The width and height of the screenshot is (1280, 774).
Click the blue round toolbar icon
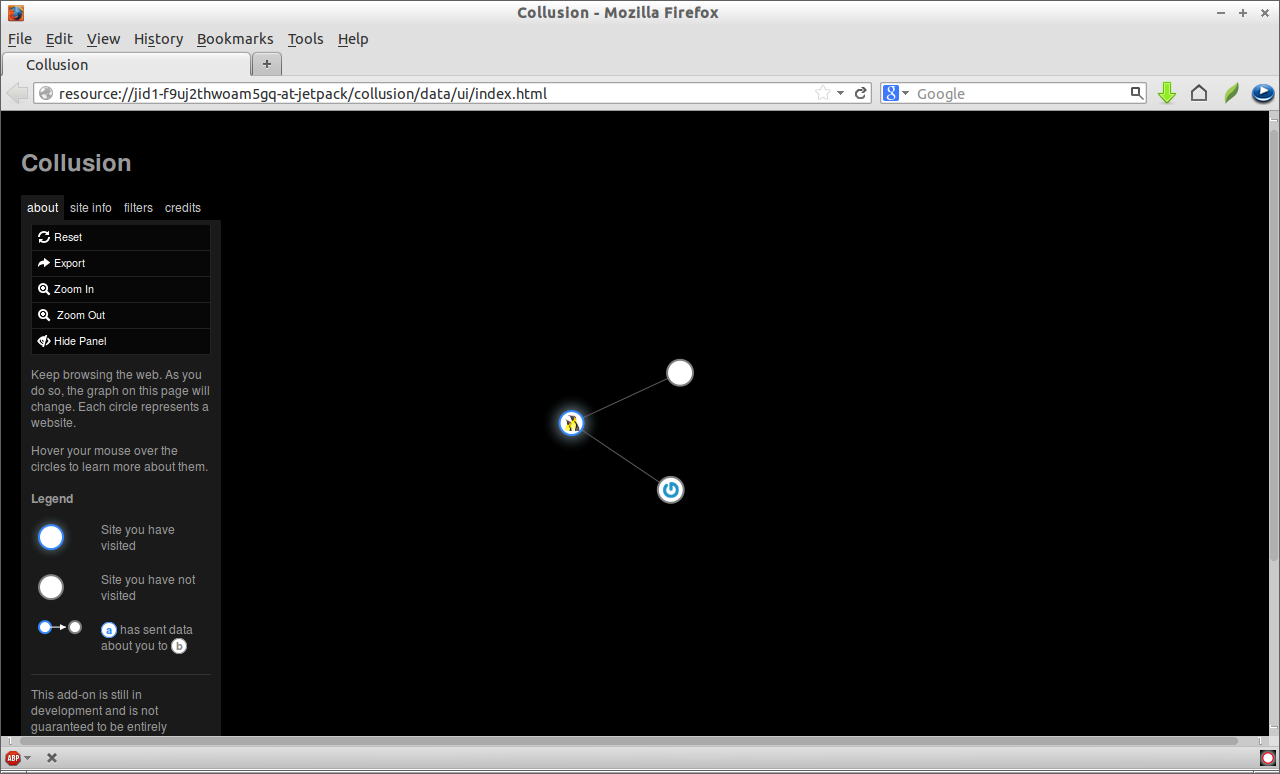(1262, 93)
